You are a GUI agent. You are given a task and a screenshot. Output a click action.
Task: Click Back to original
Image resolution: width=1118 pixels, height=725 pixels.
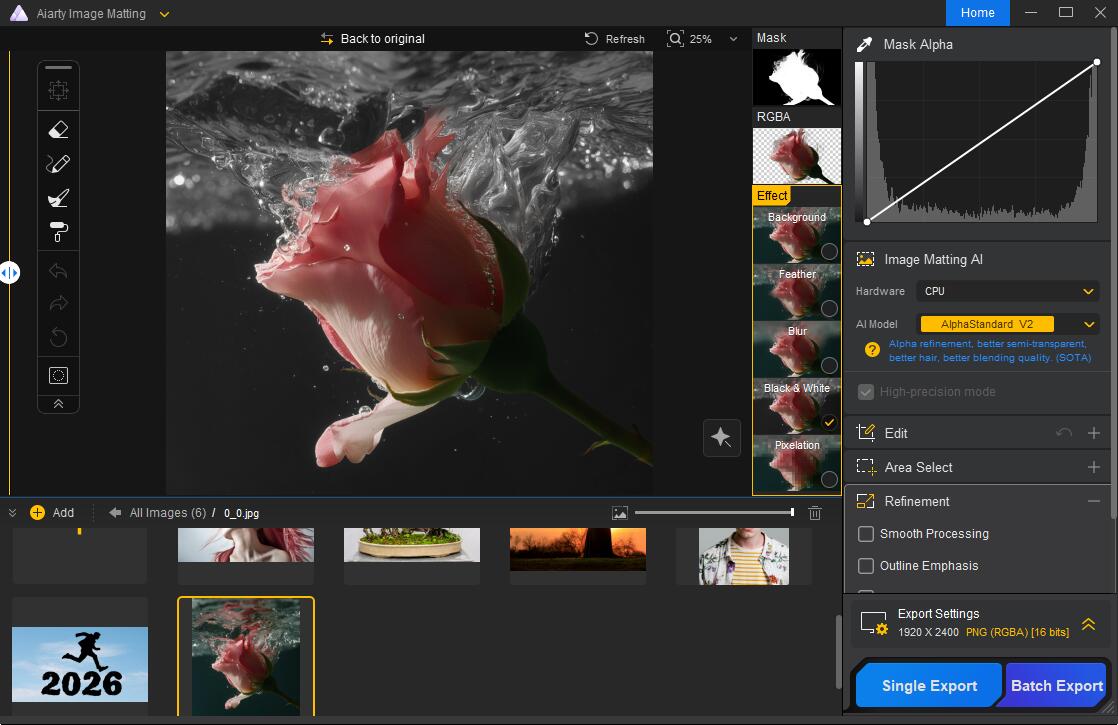tap(372, 39)
